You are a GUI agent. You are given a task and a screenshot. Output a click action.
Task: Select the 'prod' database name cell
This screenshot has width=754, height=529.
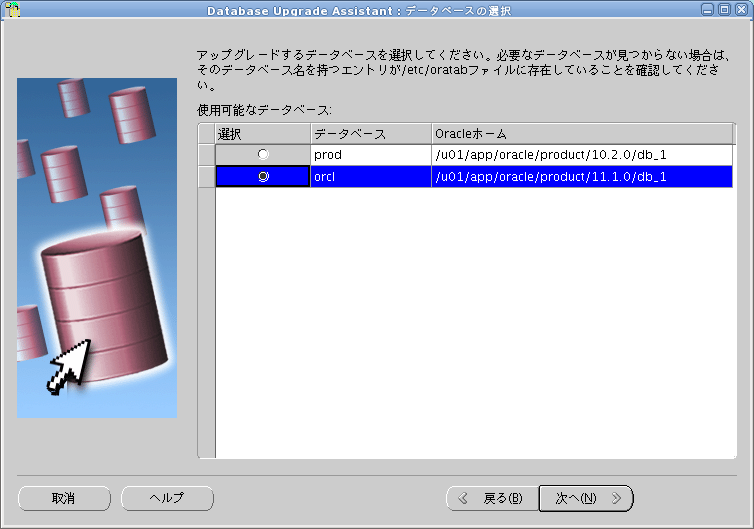tap(371, 155)
